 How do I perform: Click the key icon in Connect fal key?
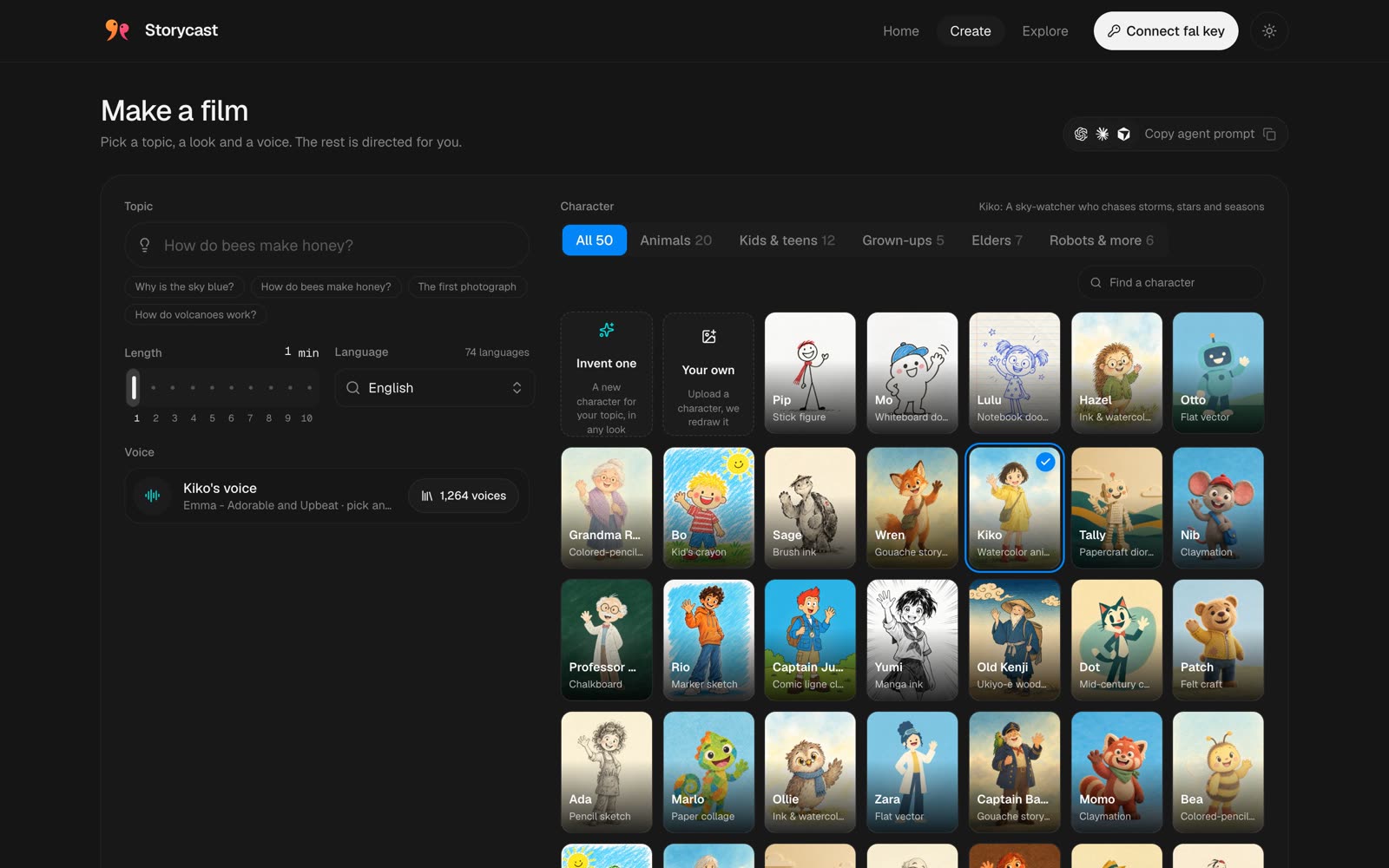tap(1114, 30)
